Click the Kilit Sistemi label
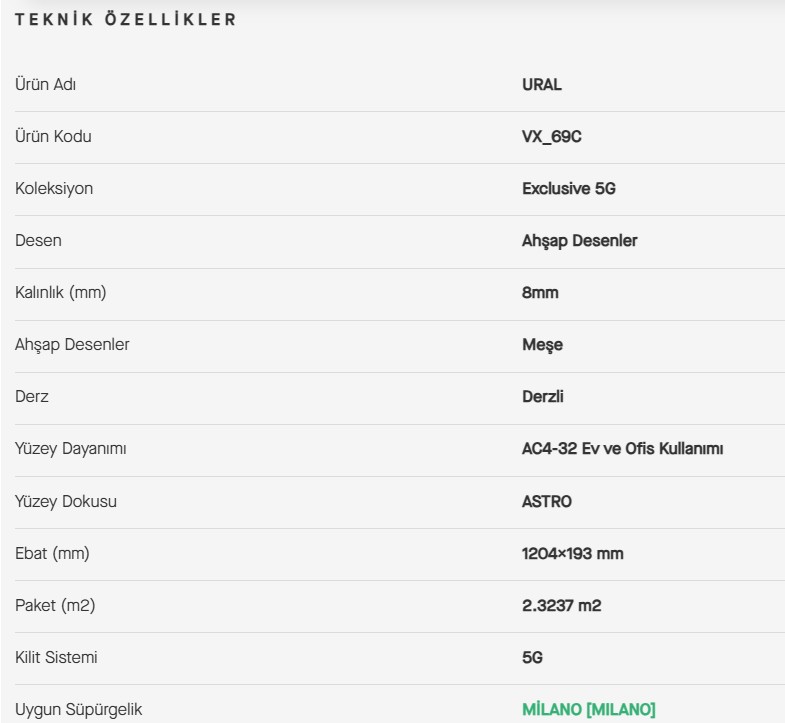The width and height of the screenshot is (785, 723). pos(56,657)
